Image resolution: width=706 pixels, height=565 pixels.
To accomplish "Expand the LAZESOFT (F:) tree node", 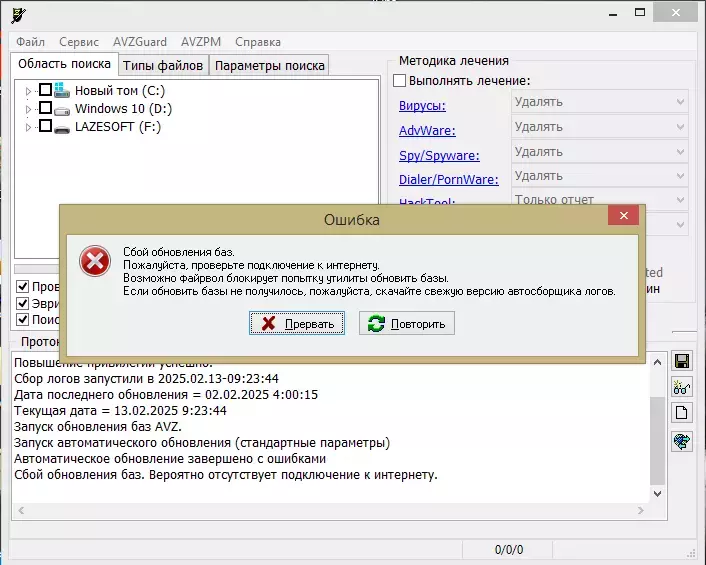I will [28, 127].
